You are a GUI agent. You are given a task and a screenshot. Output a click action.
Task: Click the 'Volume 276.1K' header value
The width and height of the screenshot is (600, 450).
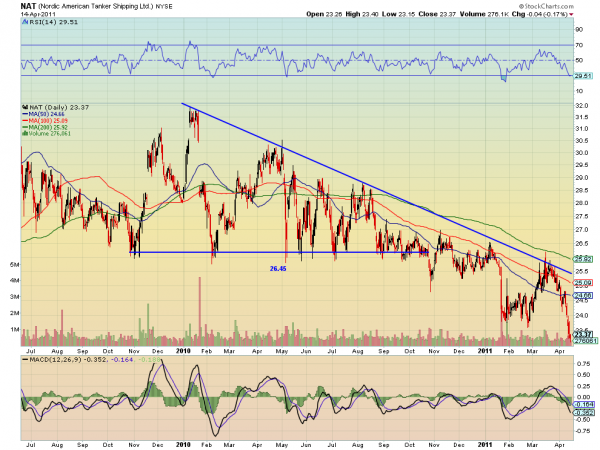(484, 14)
